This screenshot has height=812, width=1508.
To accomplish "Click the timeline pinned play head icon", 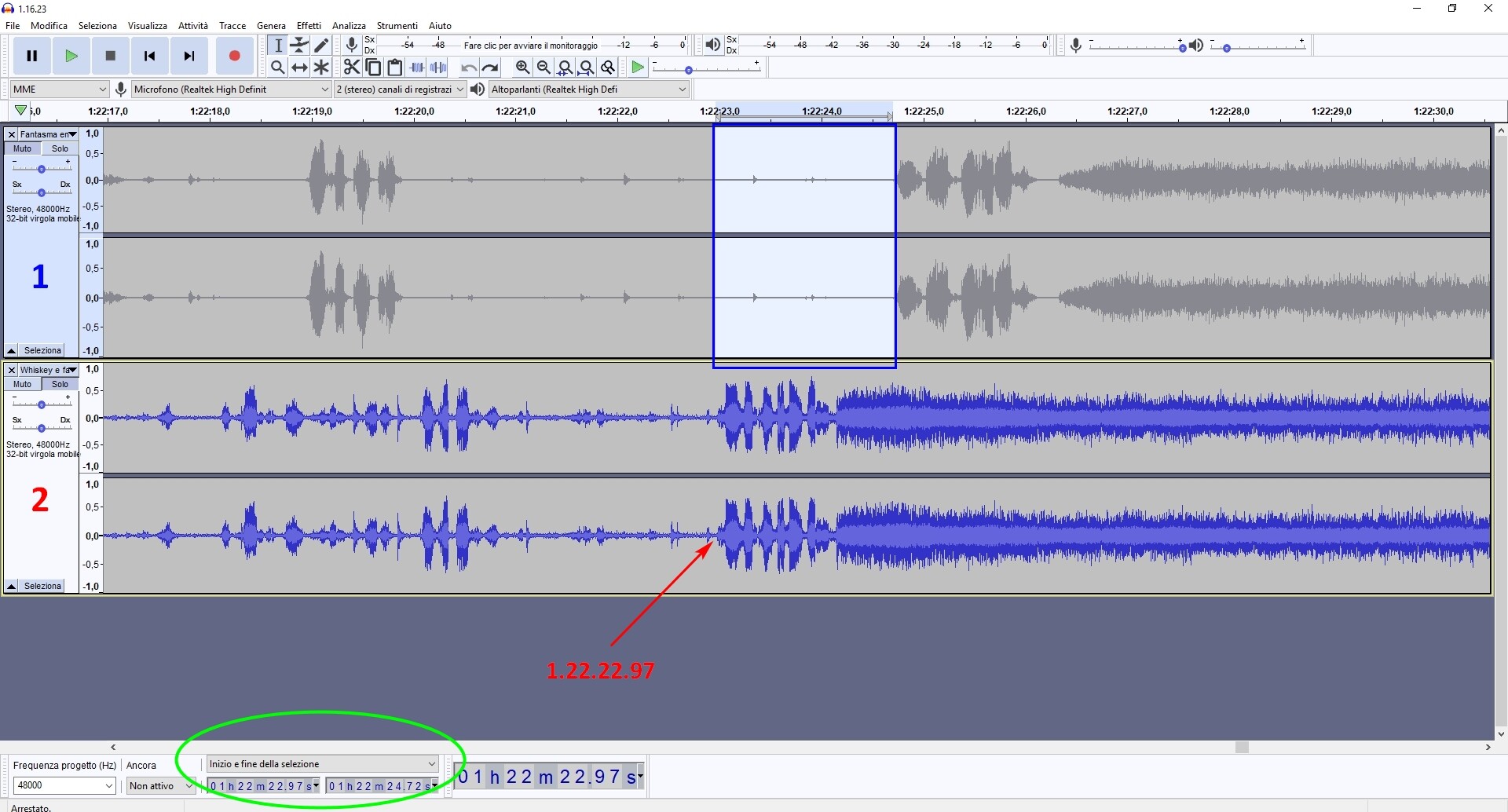I will point(21,111).
